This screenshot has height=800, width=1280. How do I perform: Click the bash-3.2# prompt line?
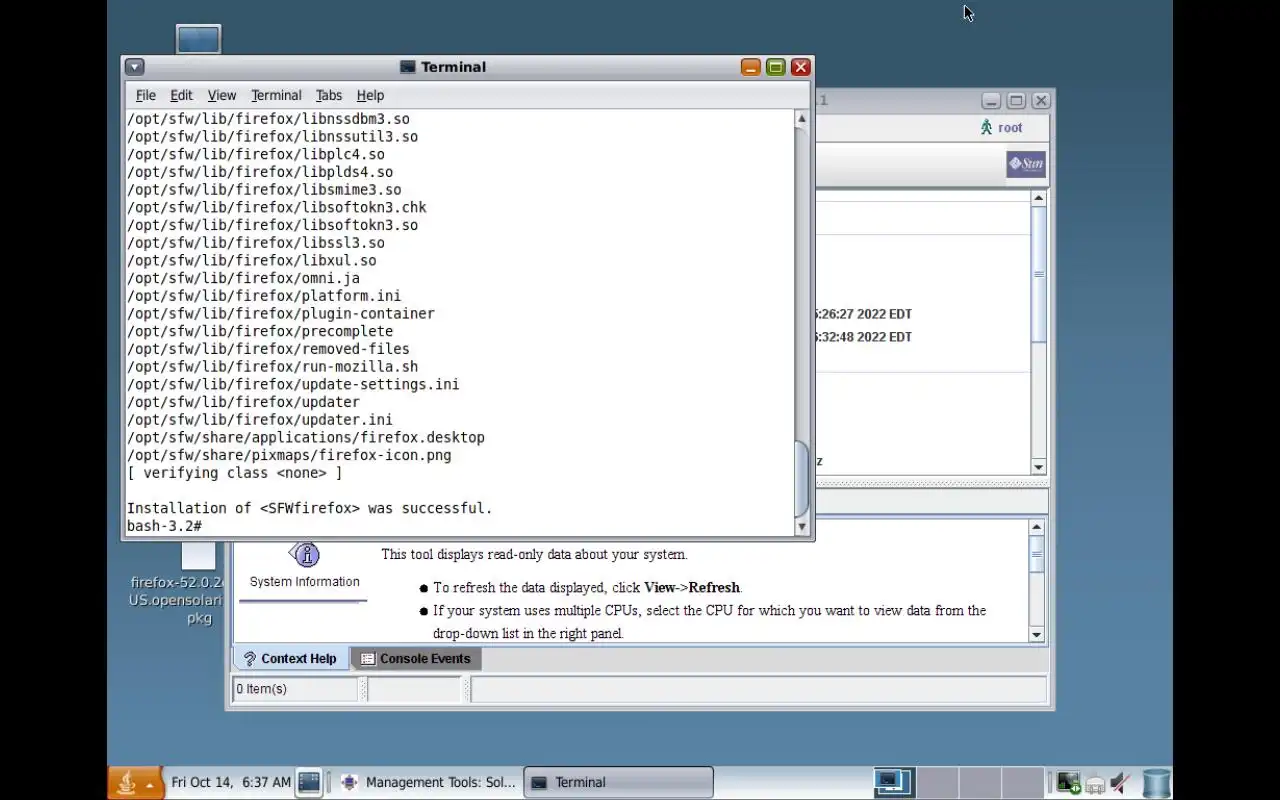pyautogui.click(x=164, y=526)
